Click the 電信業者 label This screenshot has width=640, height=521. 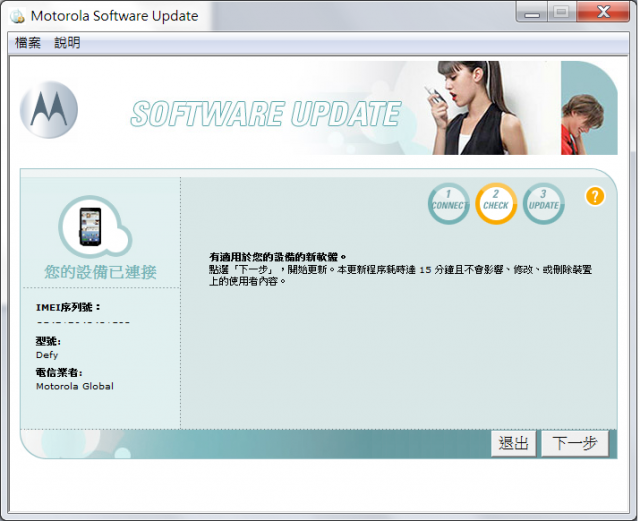pyautogui.click(x=59, y=372)
